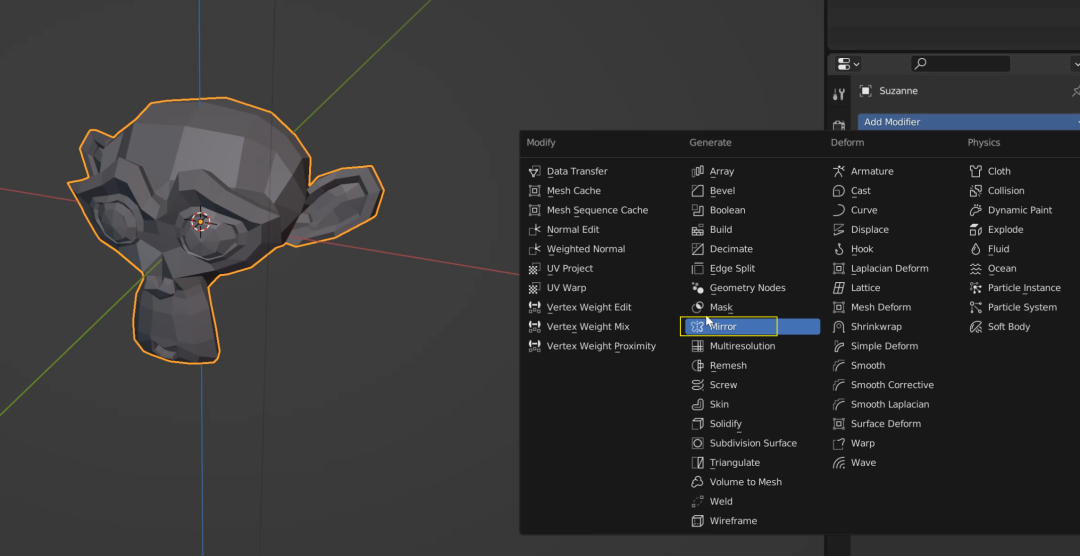Image resolution: width=1080 pixels, height=556 pixels.
Task: Choose Laplacian Deform modifier
Action: point(890,269)
